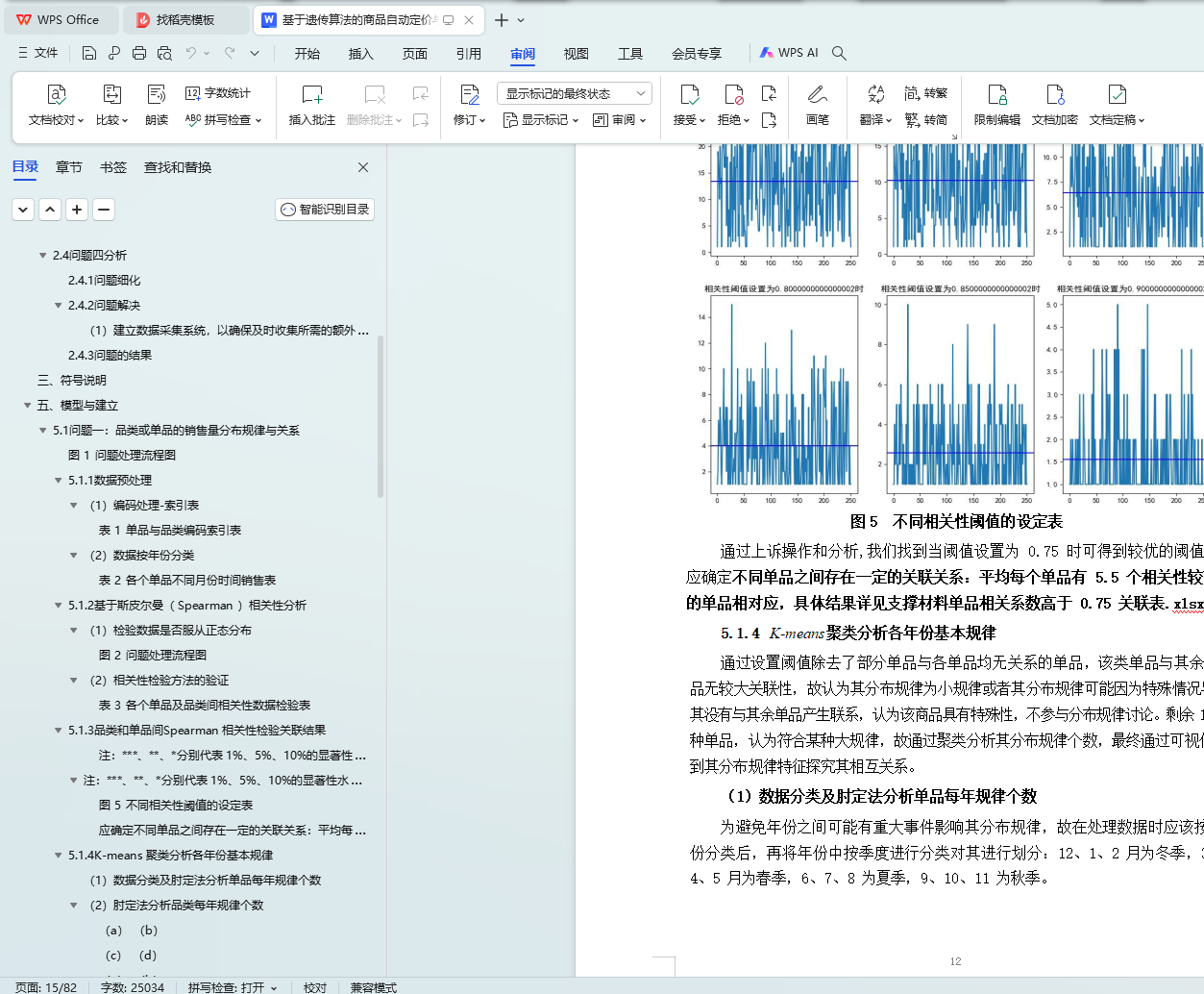The height and width of the screenshot is (994, 1204).
Task: Switch to the 引用 ribbon tab
Action: coord(469,53)
